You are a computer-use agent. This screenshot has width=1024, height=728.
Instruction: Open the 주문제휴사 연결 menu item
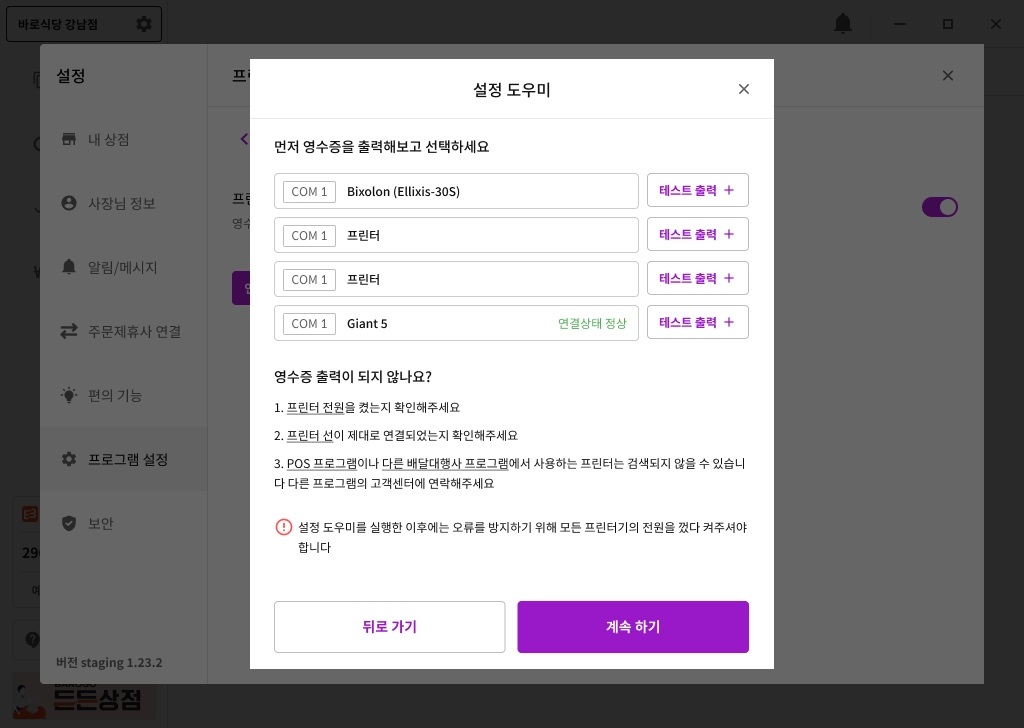[x=134, y=331]
